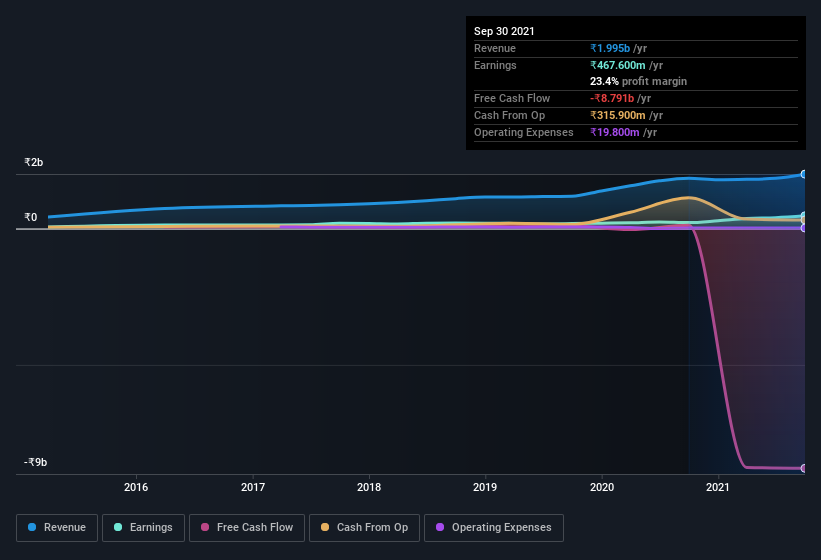Image resolution: width=821 pixels, height=560 pixels.
Task: Click the ₹467.600m earnings value
Action: 618,65
